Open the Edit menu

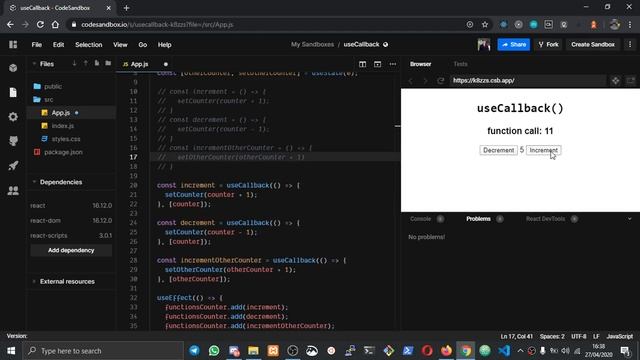point(58,44)
